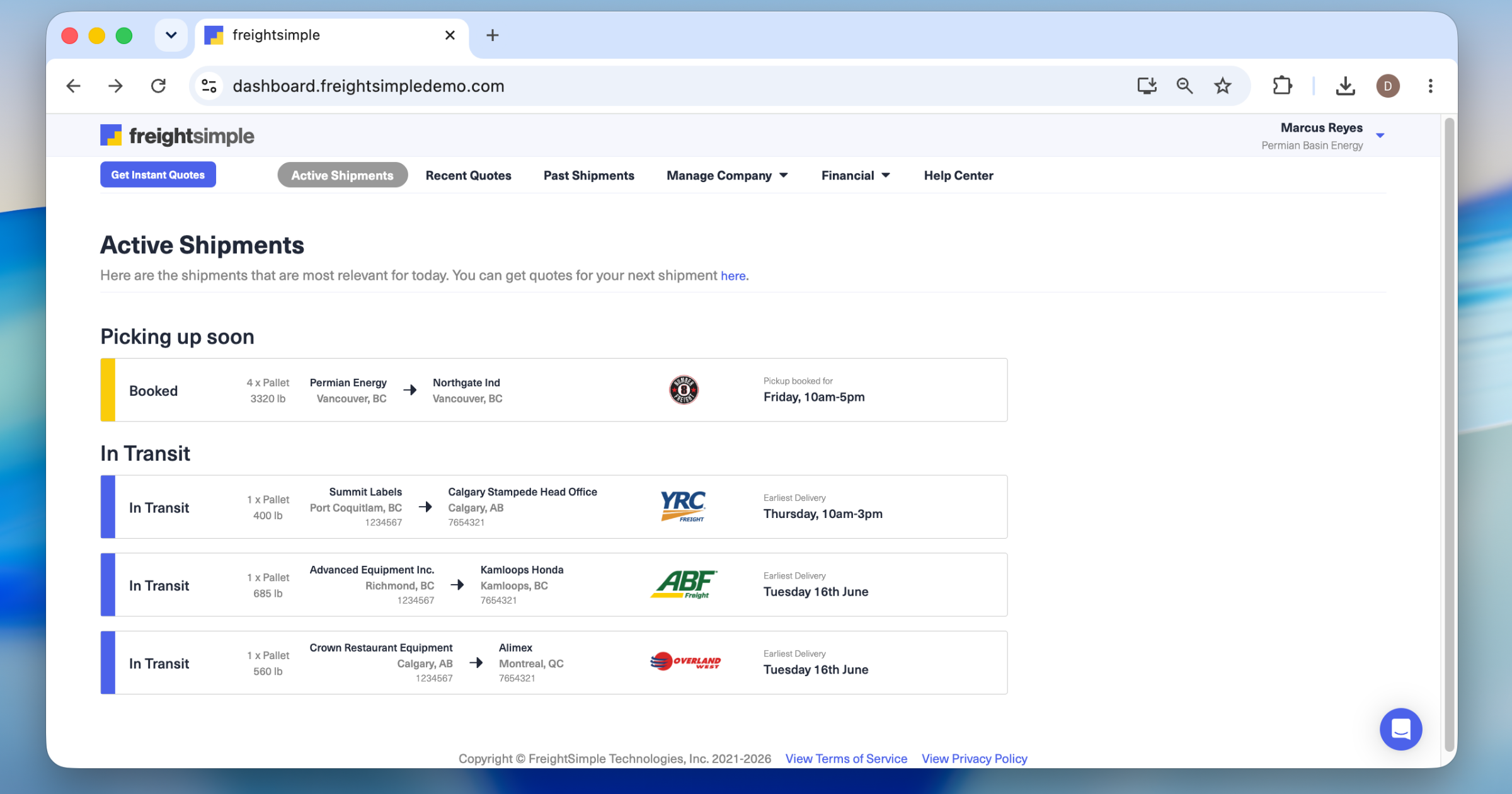Open the zoom magnifier icon
The width and height of the screenshot is (1512, 794).
[1184, 86]
